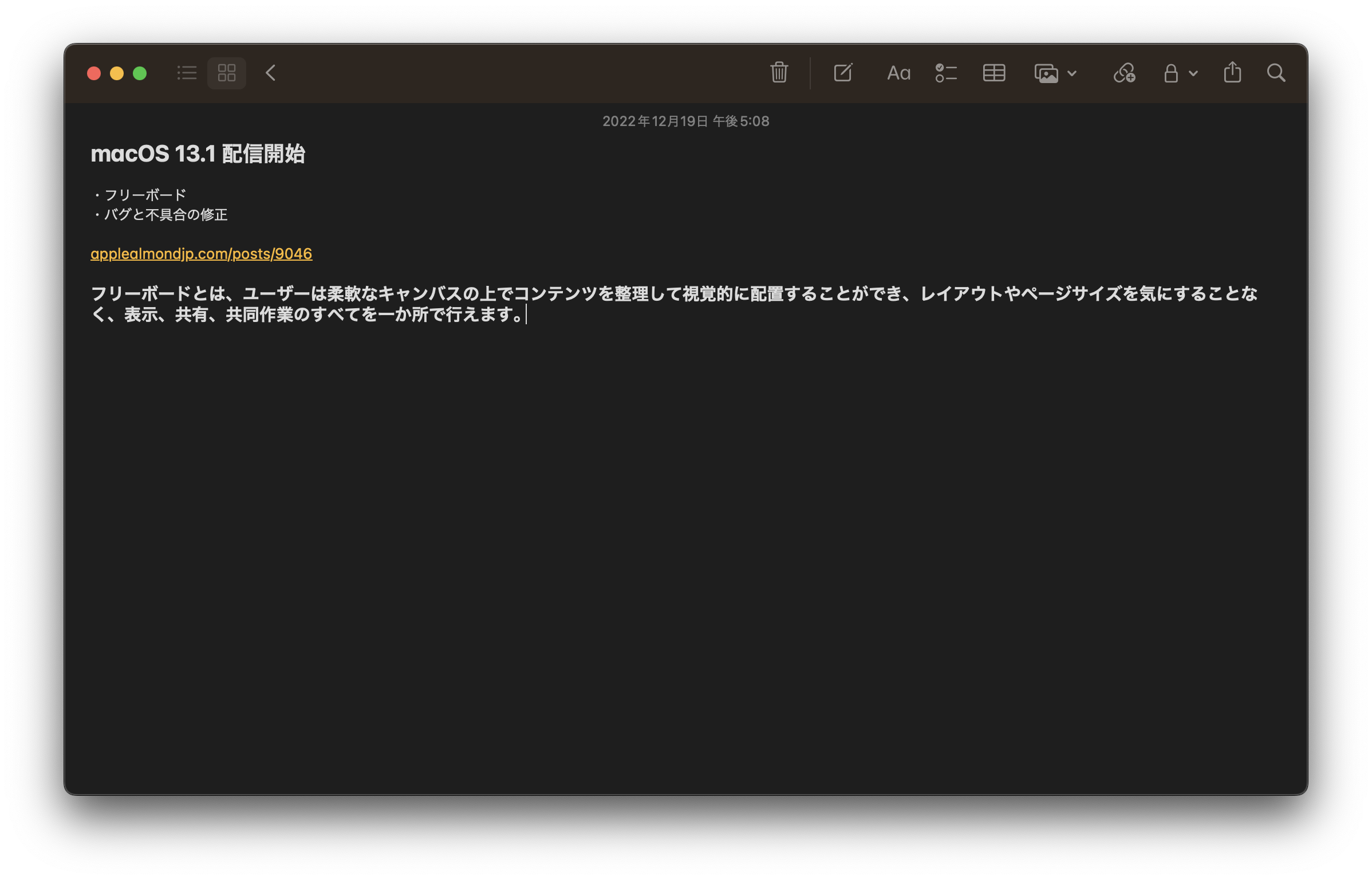
Task: Open applealmondjp.com/posts/9046 link
Action: [202, 254]
